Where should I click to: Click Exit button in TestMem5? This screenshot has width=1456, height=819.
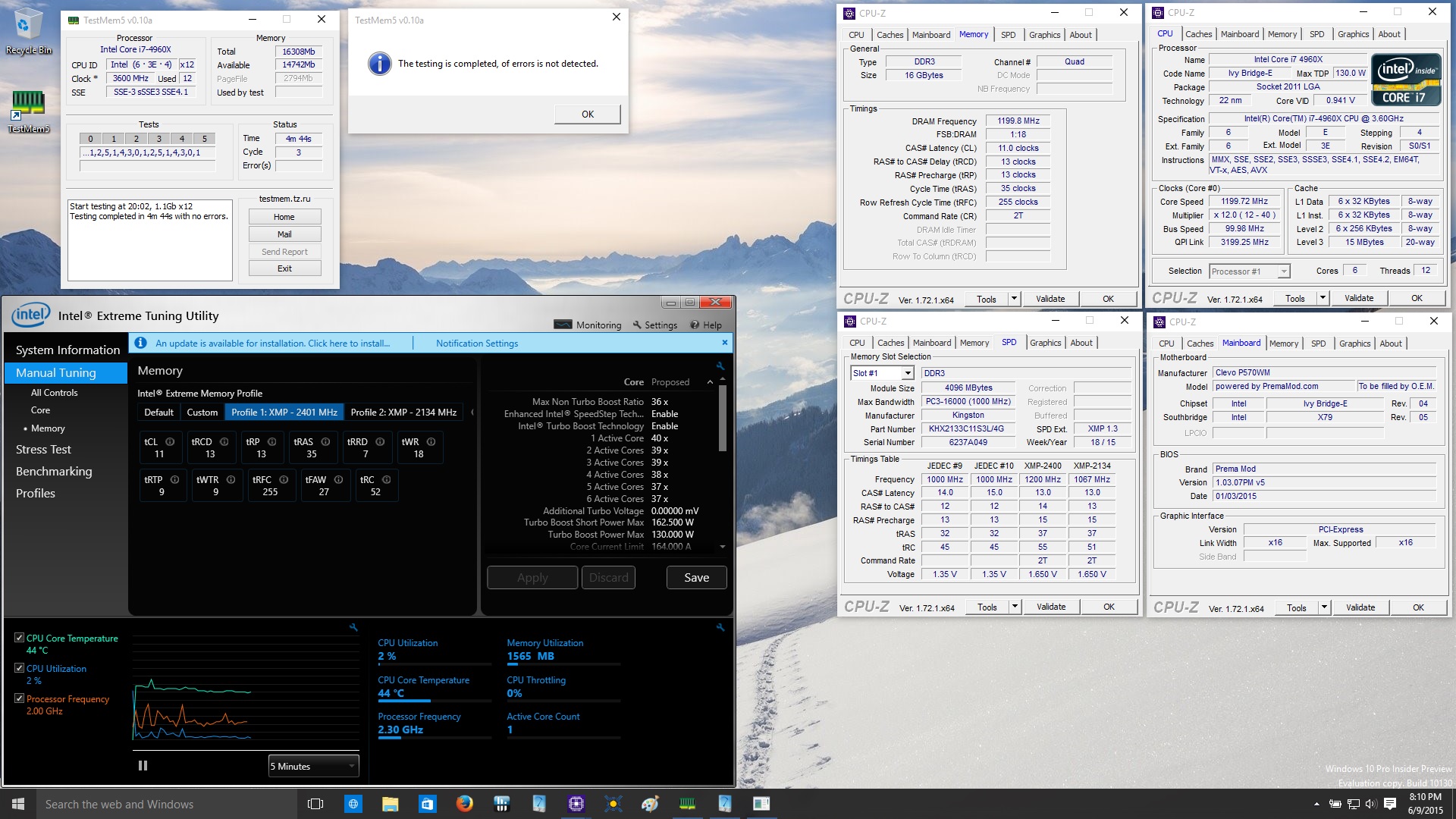(284, 268)
